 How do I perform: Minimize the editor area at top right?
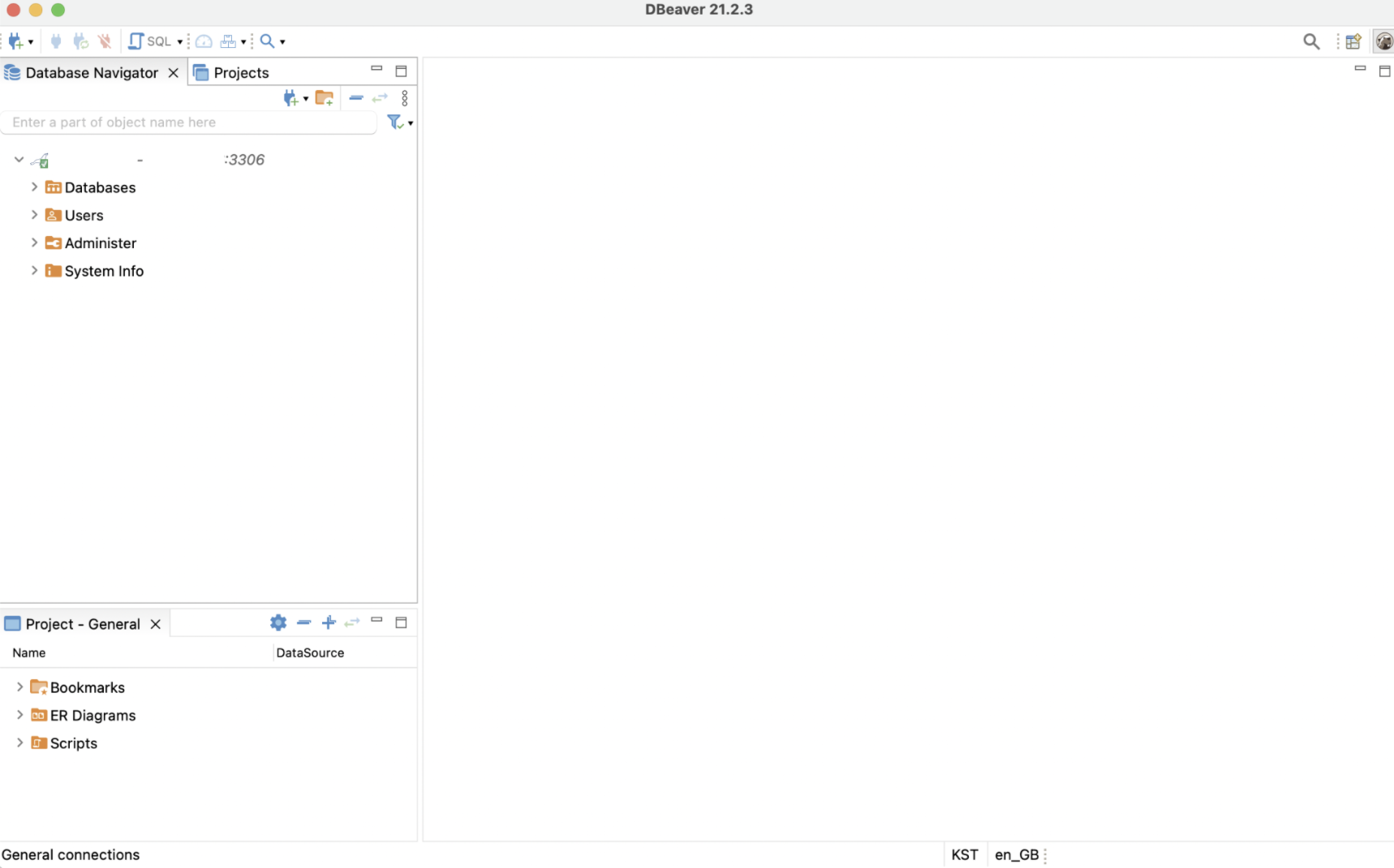coord(1361,69)
